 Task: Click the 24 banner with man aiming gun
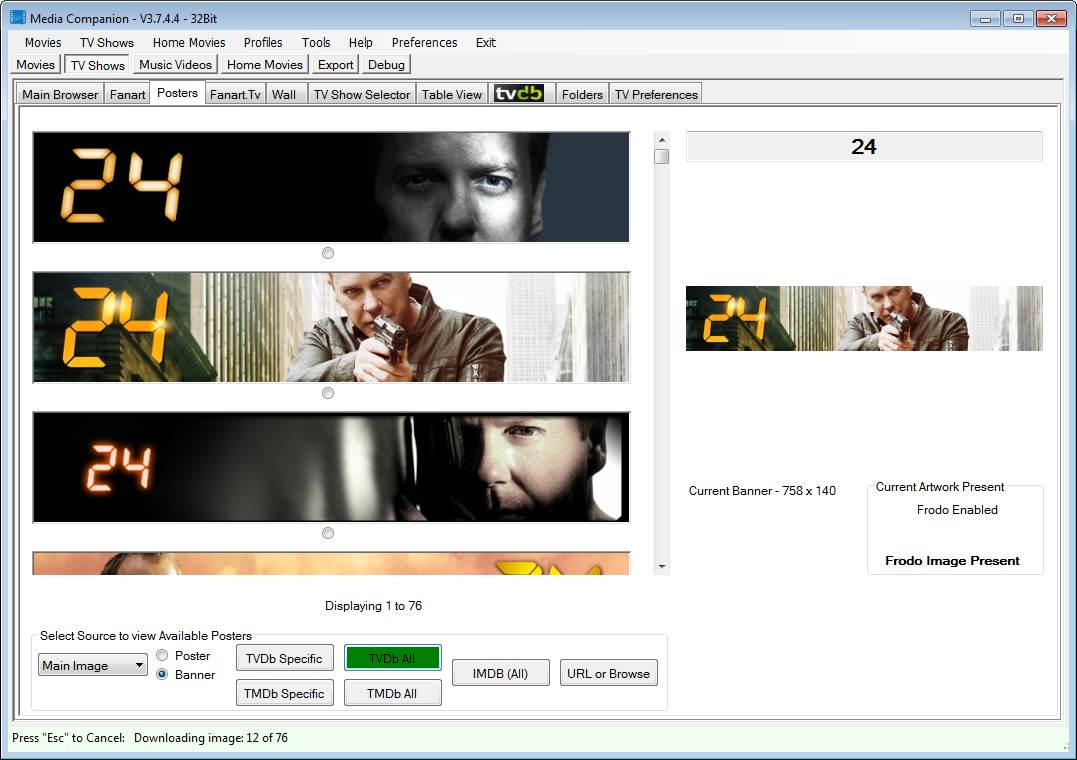point(331,327)
